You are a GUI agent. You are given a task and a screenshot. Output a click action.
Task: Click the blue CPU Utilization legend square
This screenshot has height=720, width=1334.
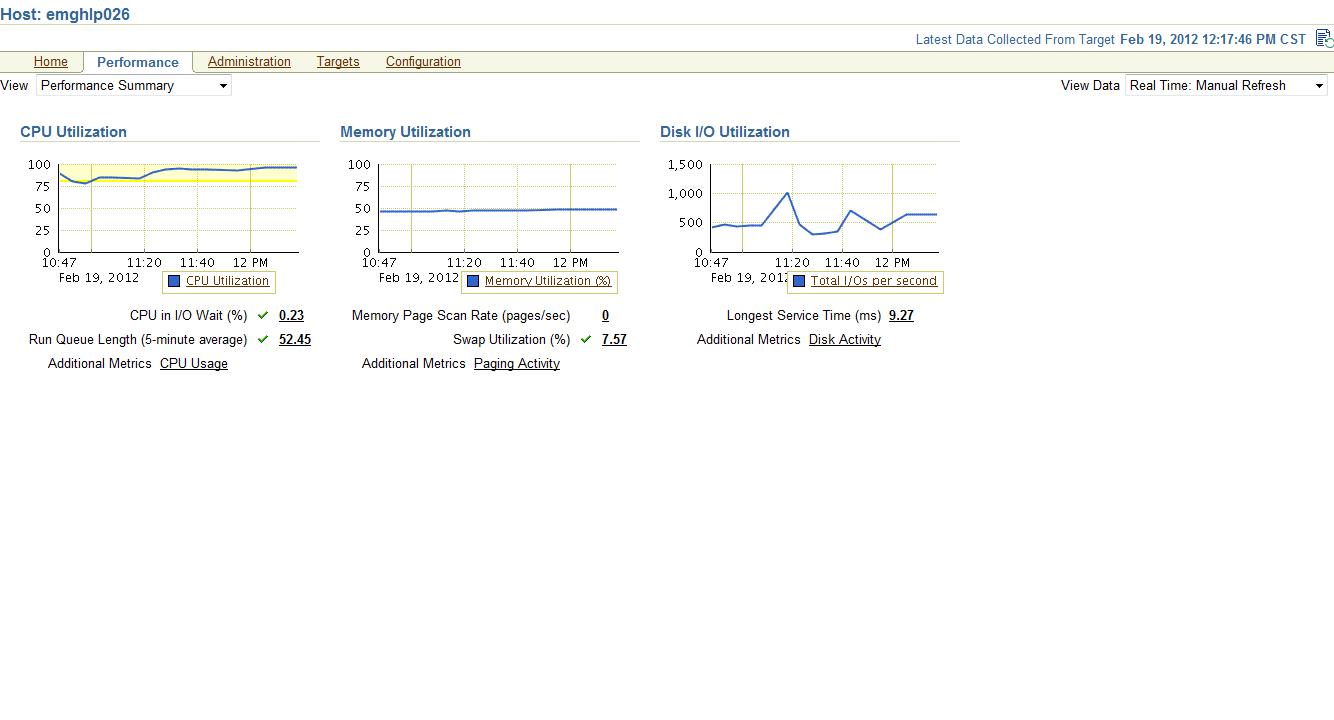pos(174,281)
